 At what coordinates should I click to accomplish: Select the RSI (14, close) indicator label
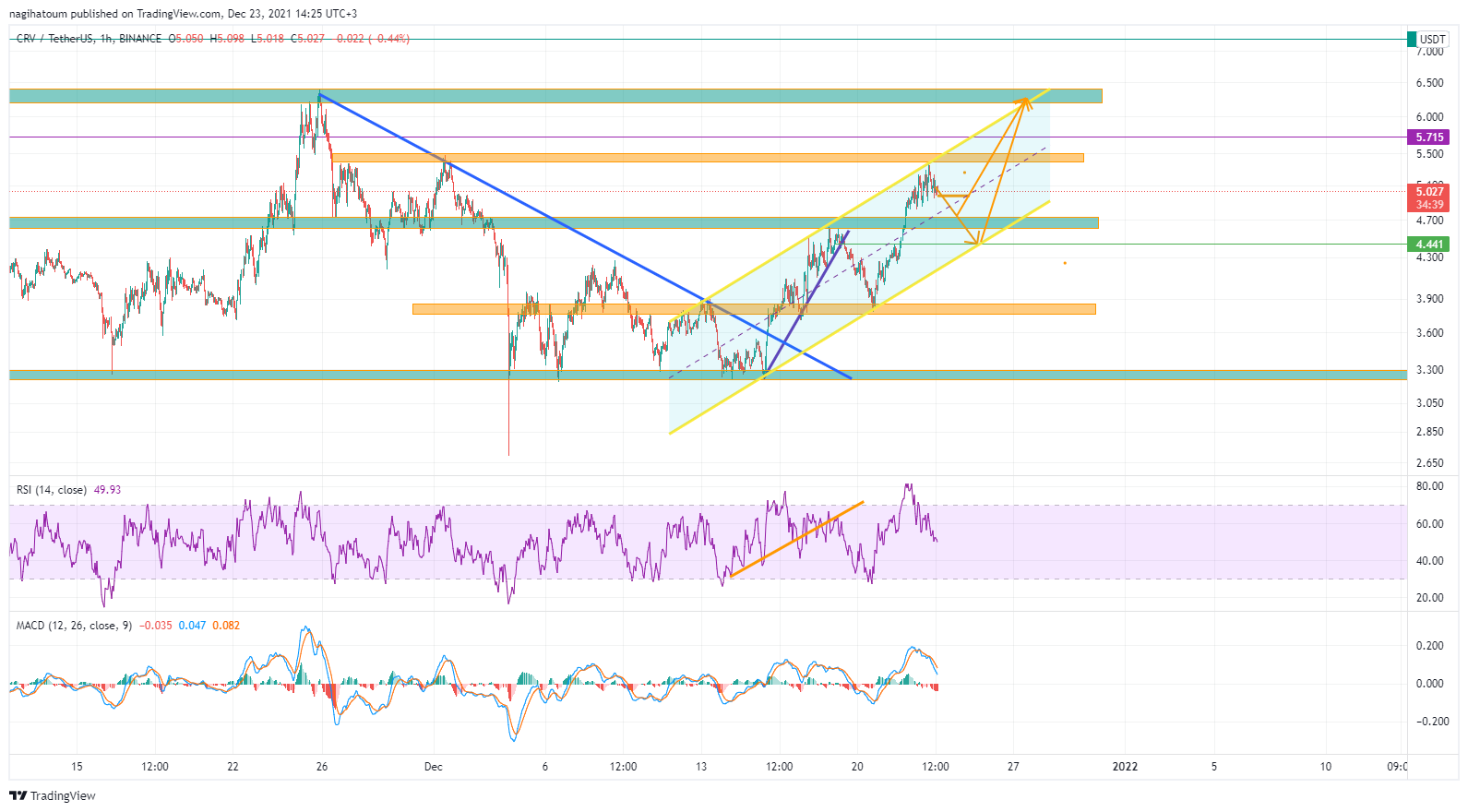(x=52, y=490)
